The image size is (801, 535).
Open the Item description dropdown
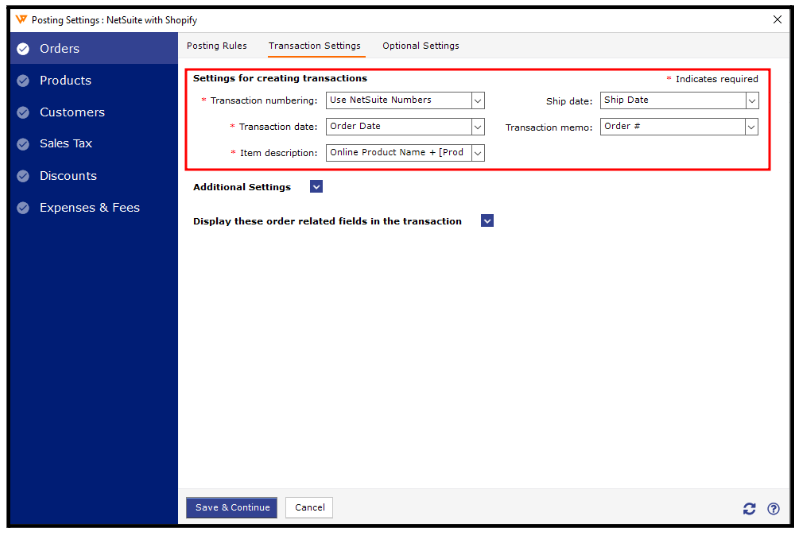[x=477, y=153]
